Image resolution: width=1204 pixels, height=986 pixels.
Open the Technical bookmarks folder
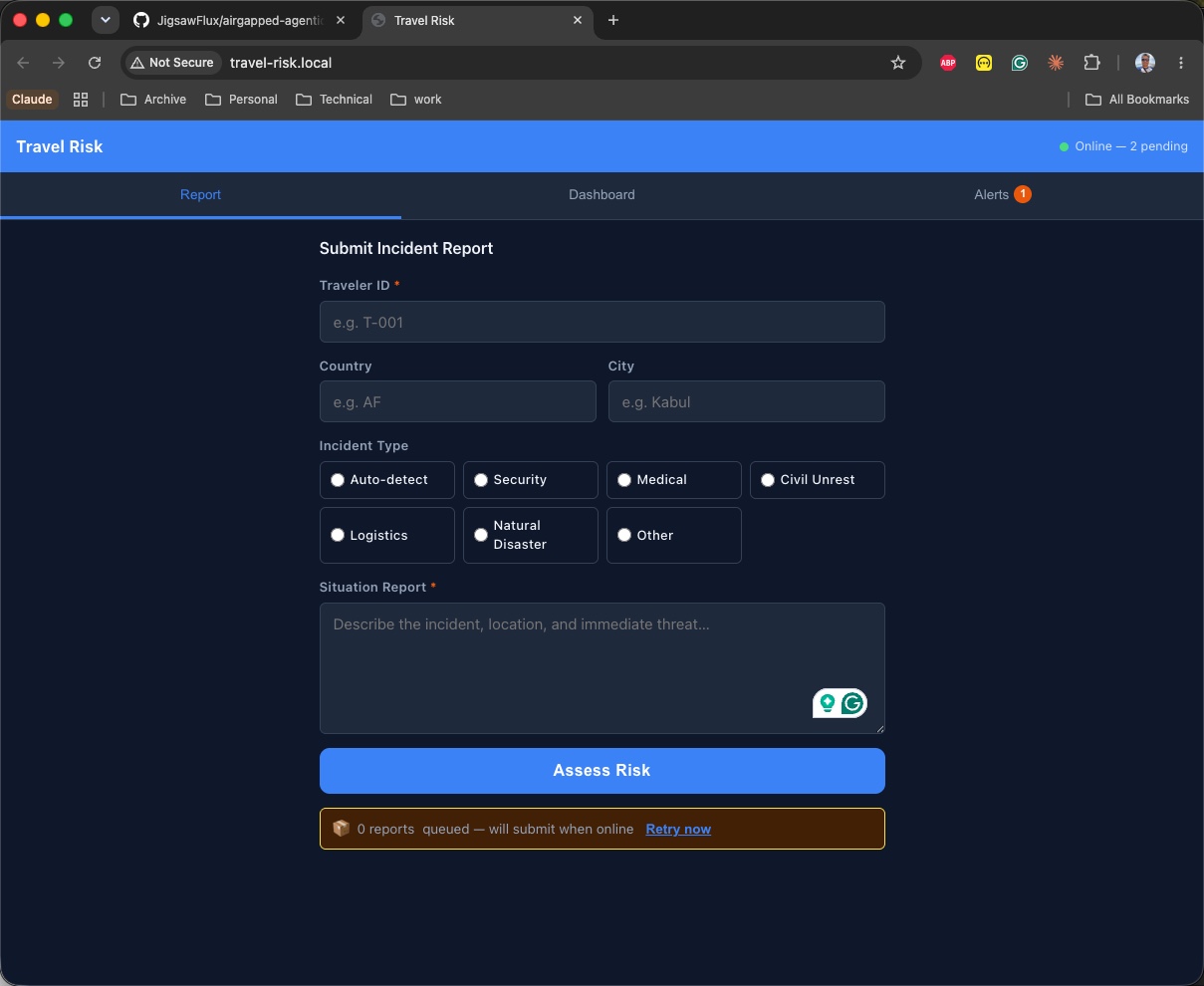335,100
